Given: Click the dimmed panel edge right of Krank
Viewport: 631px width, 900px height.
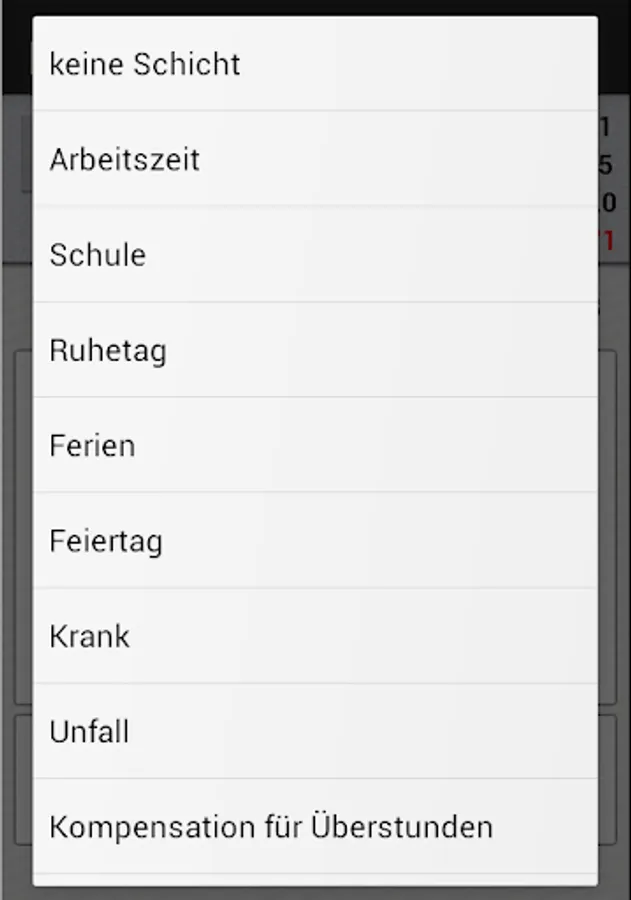Looking at the screenshot, I should coord(607,527).
